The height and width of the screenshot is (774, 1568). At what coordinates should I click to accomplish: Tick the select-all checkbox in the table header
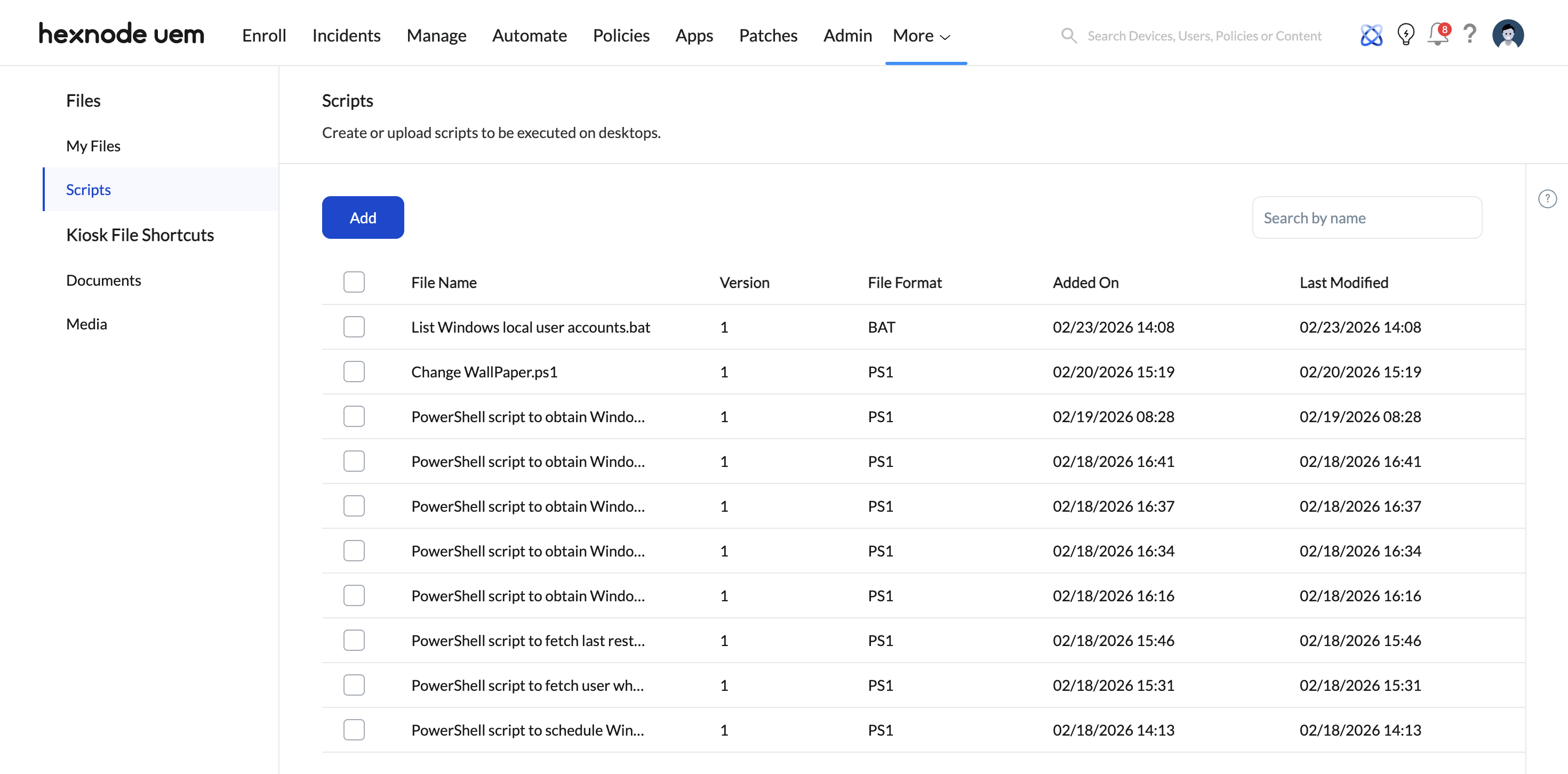pyautogui.click(x=354, y=283)
